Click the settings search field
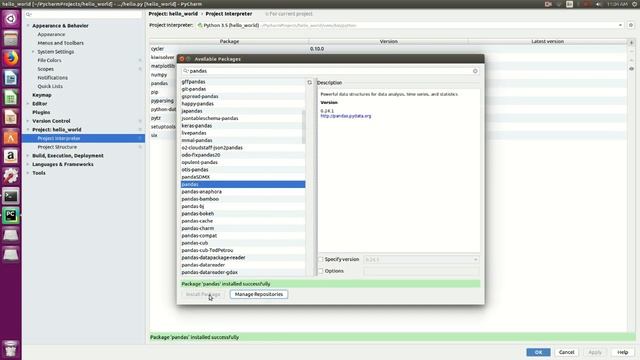640x360 pixels. pos(83,14)
